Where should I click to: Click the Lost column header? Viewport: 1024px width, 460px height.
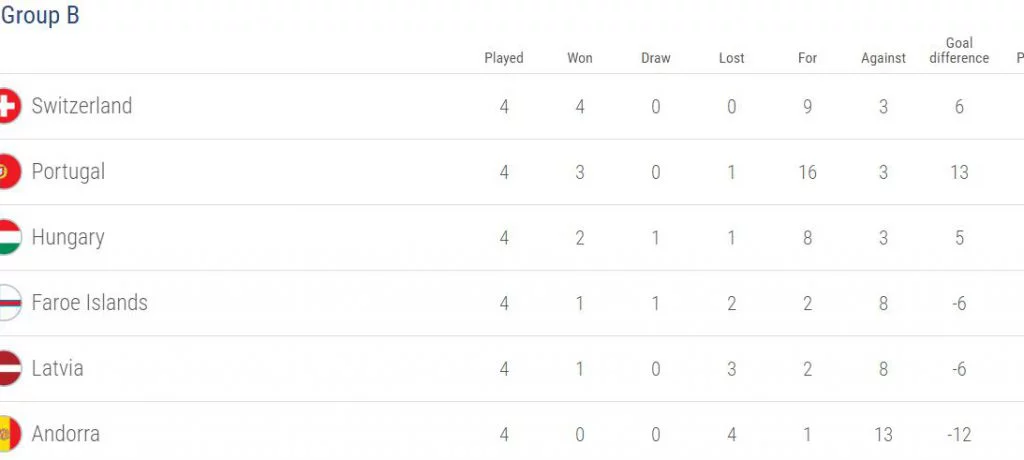pyautogui.click(x=732, y=58)
